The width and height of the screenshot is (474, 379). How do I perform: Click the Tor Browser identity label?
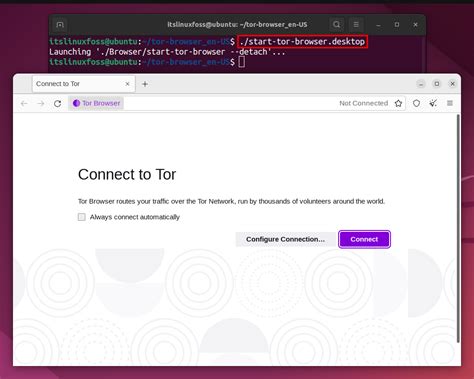coord(96,103)
